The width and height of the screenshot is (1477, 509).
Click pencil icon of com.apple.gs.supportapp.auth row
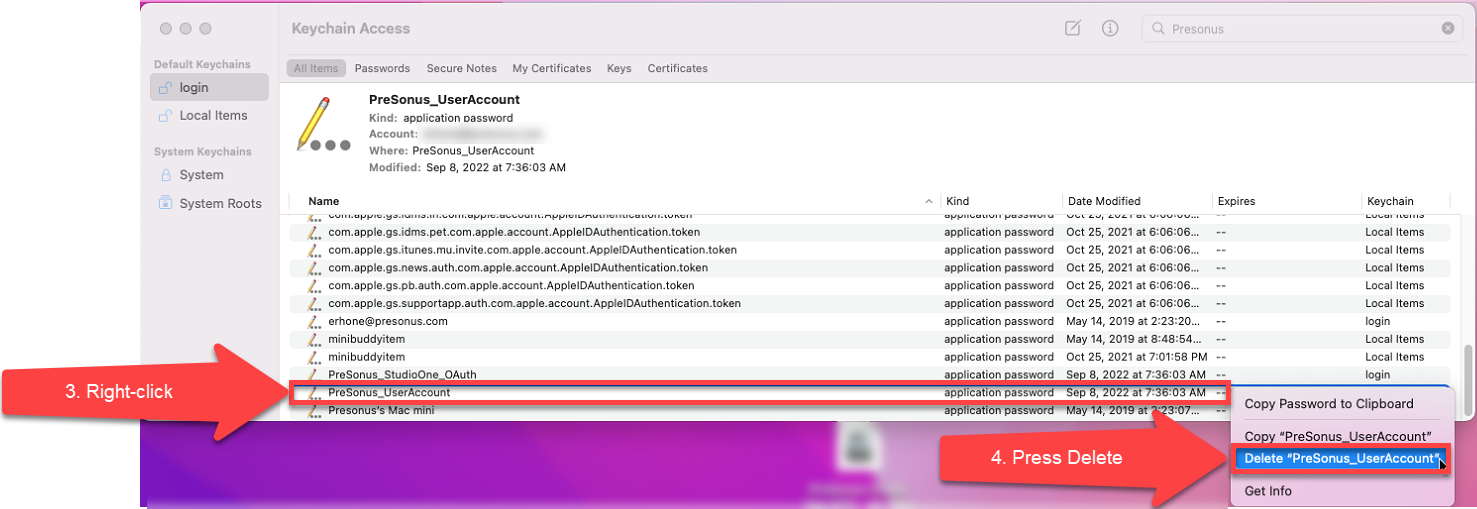[314, 303]
